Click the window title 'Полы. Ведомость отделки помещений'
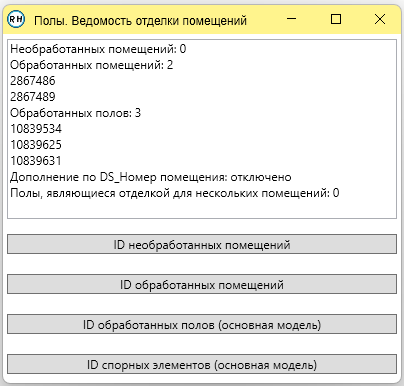The height and width of the screenshot is (386, 404). 140,21
